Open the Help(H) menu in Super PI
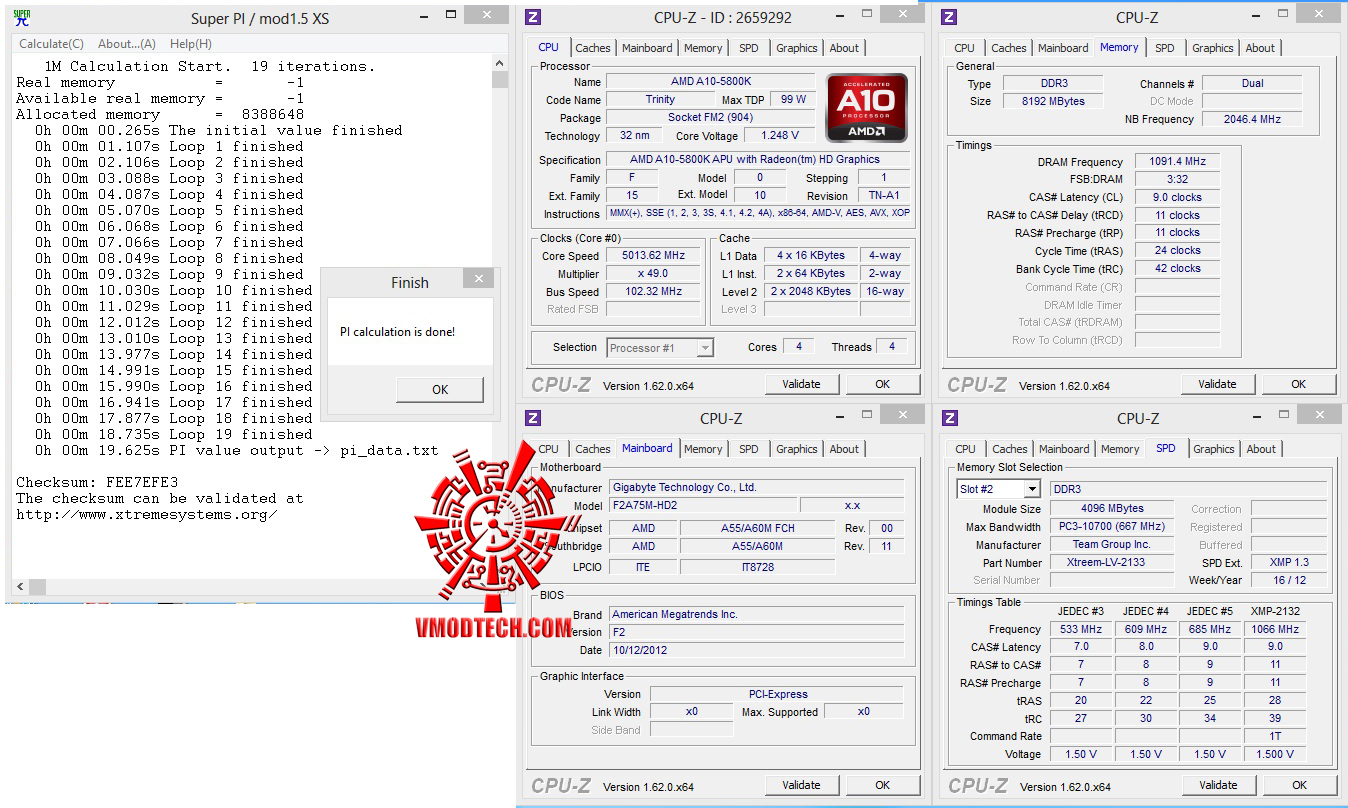This screenshot has width=1348, height=808. point(191,44)
